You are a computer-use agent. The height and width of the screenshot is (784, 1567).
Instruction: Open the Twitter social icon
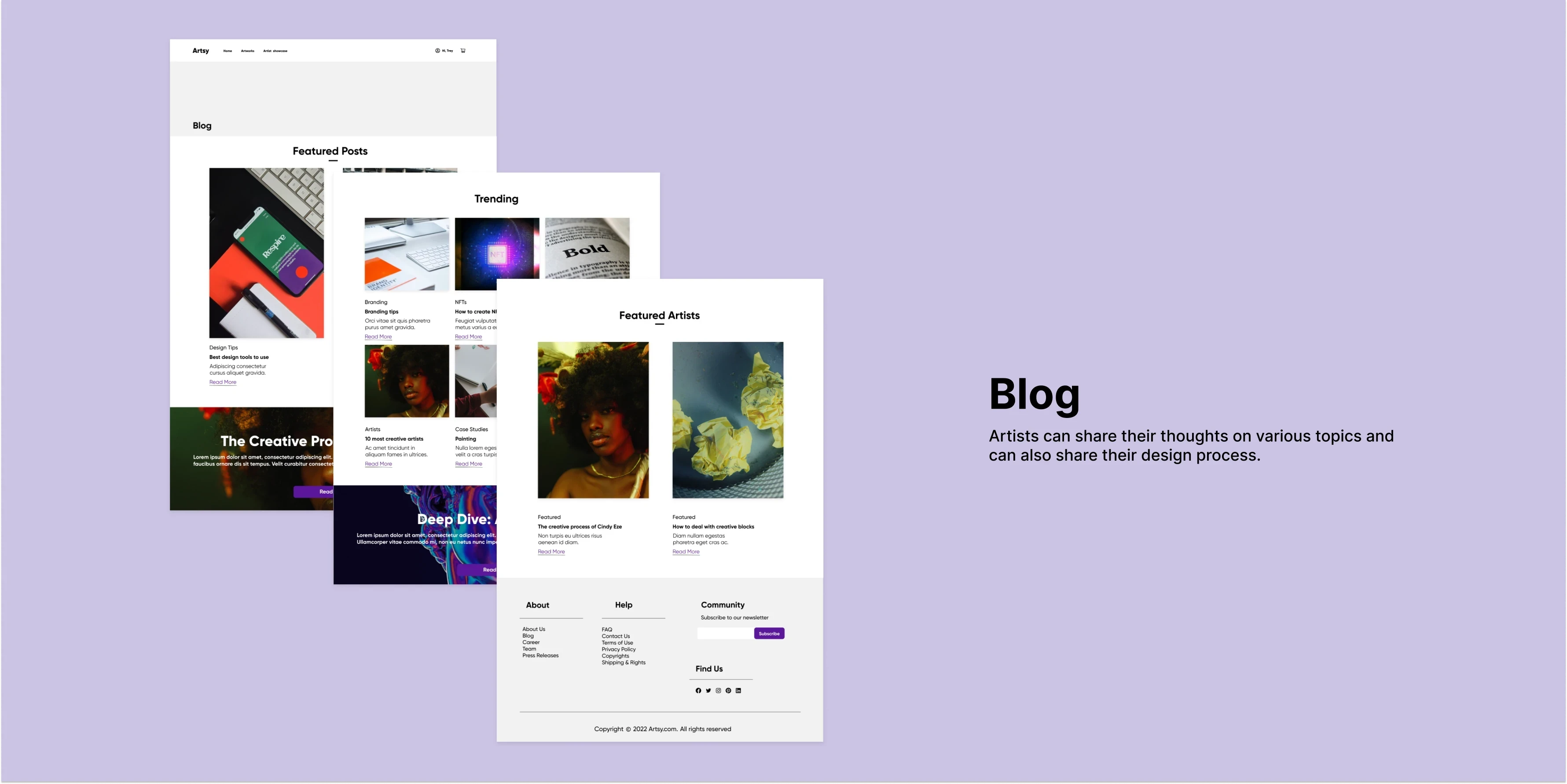[708, 690]
